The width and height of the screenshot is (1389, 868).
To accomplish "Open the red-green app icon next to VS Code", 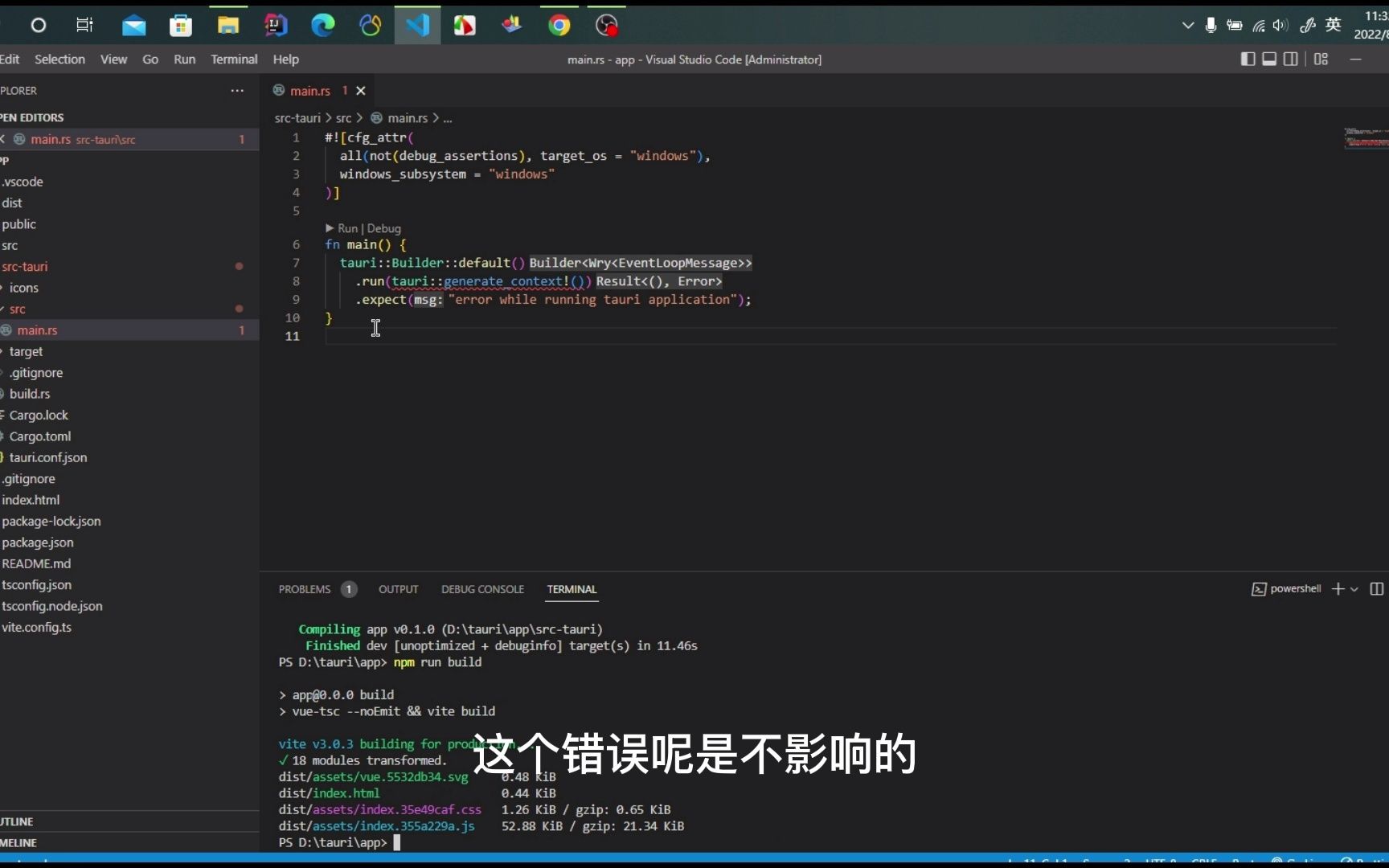I will coord(465,26).
